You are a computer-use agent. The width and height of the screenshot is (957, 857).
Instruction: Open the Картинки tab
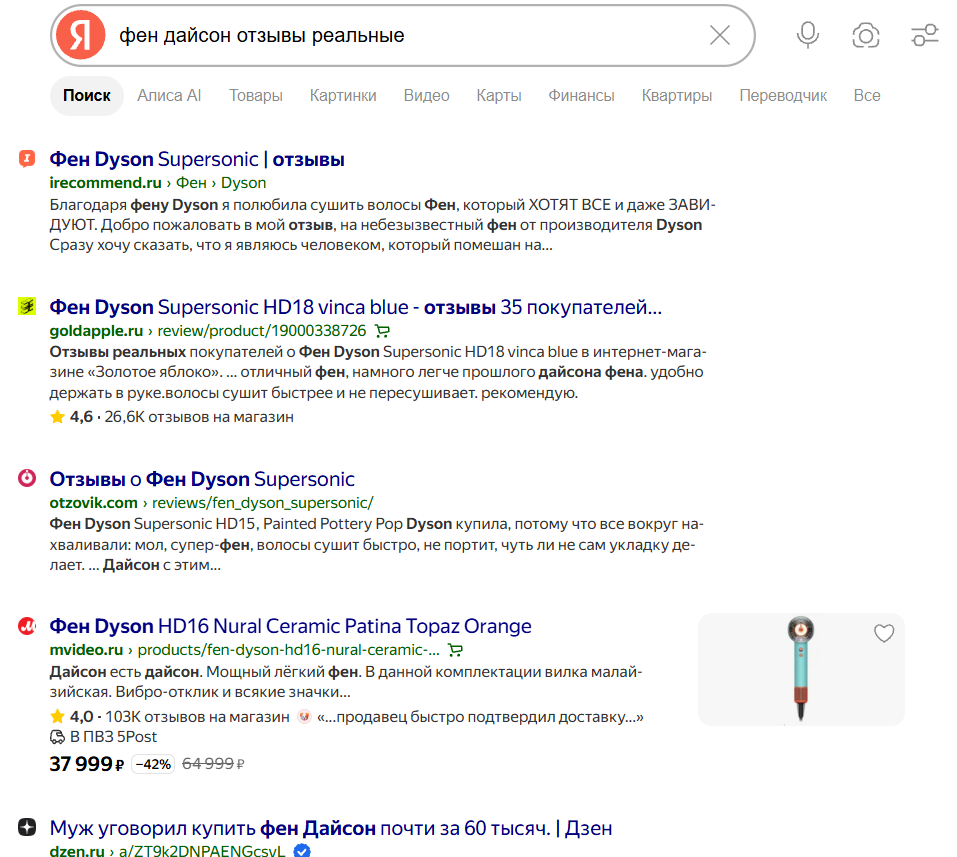pyautogui.click(x=343, y=96)
